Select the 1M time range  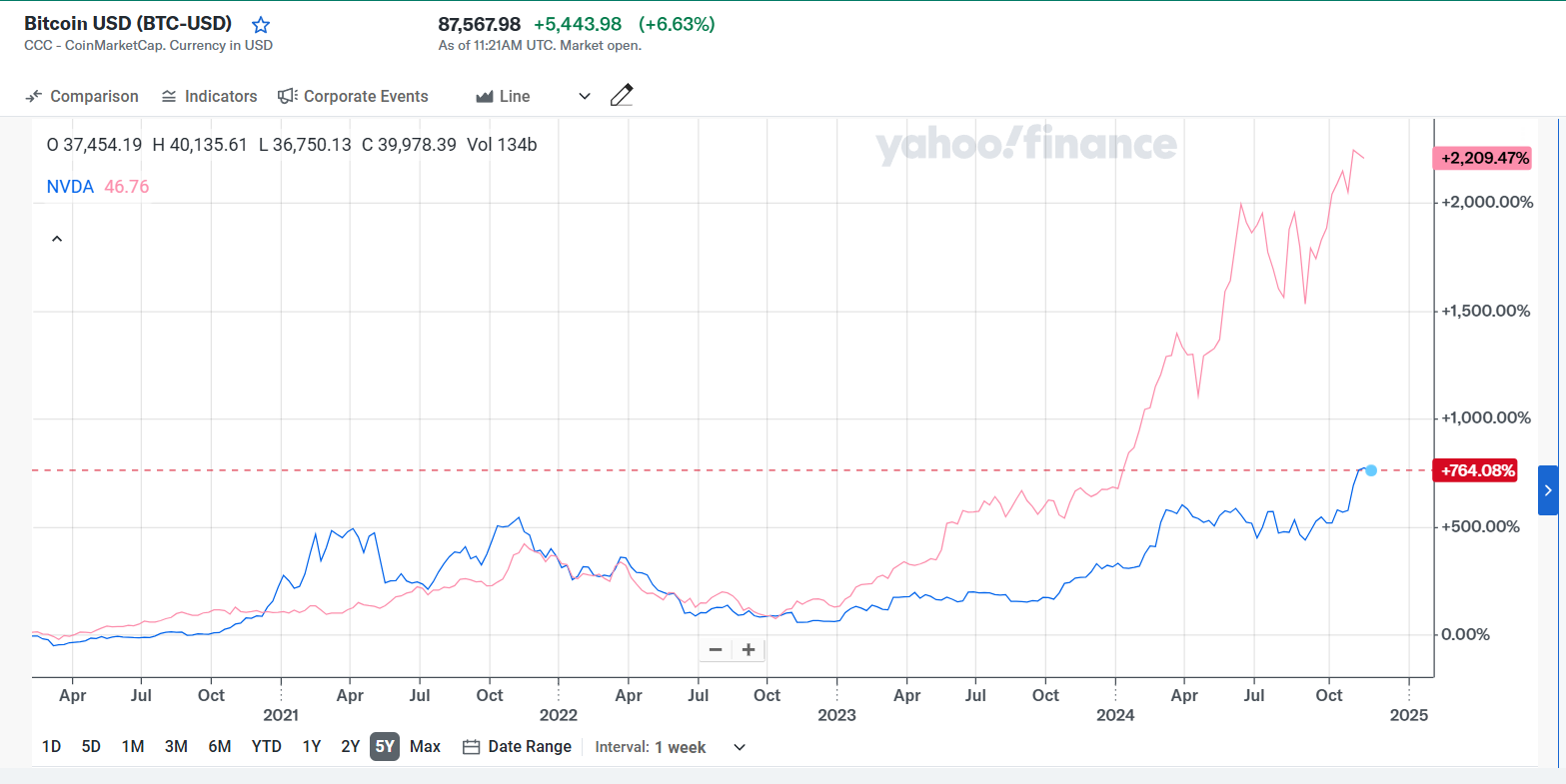click(x=133, y=746)
